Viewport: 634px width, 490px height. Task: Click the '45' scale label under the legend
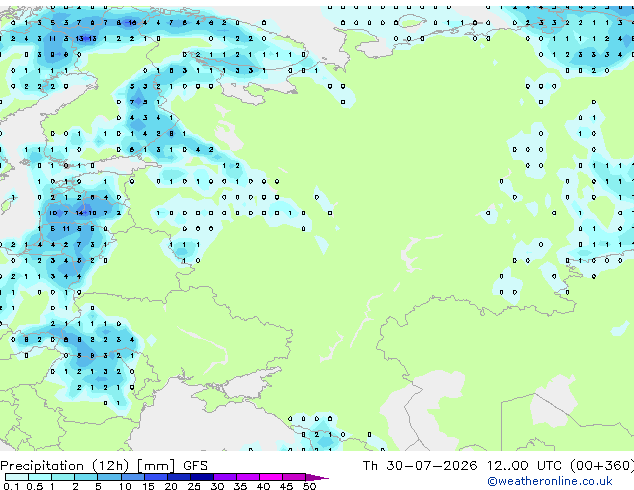[x=287, y=486]
